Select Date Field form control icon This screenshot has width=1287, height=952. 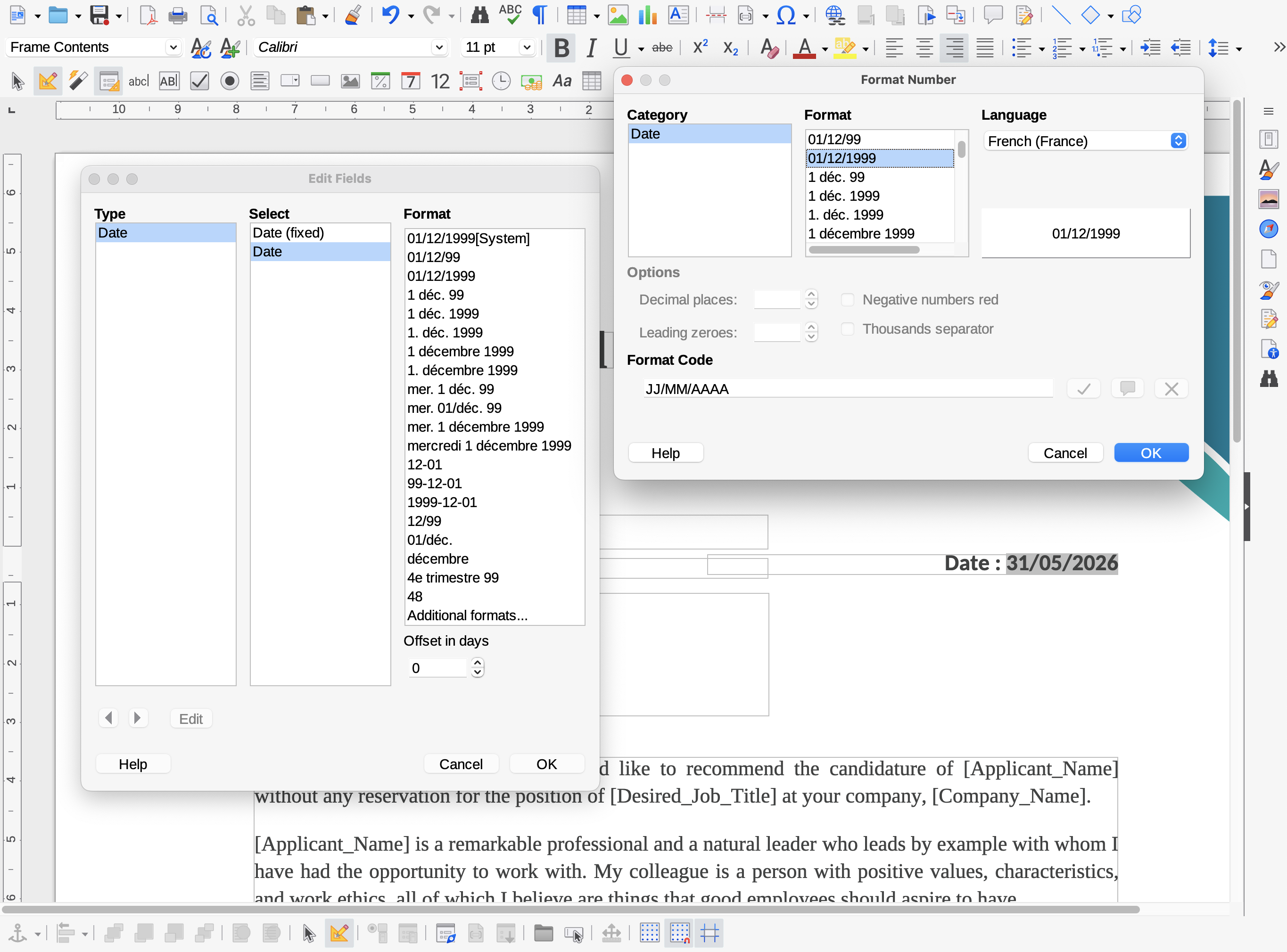410,81
